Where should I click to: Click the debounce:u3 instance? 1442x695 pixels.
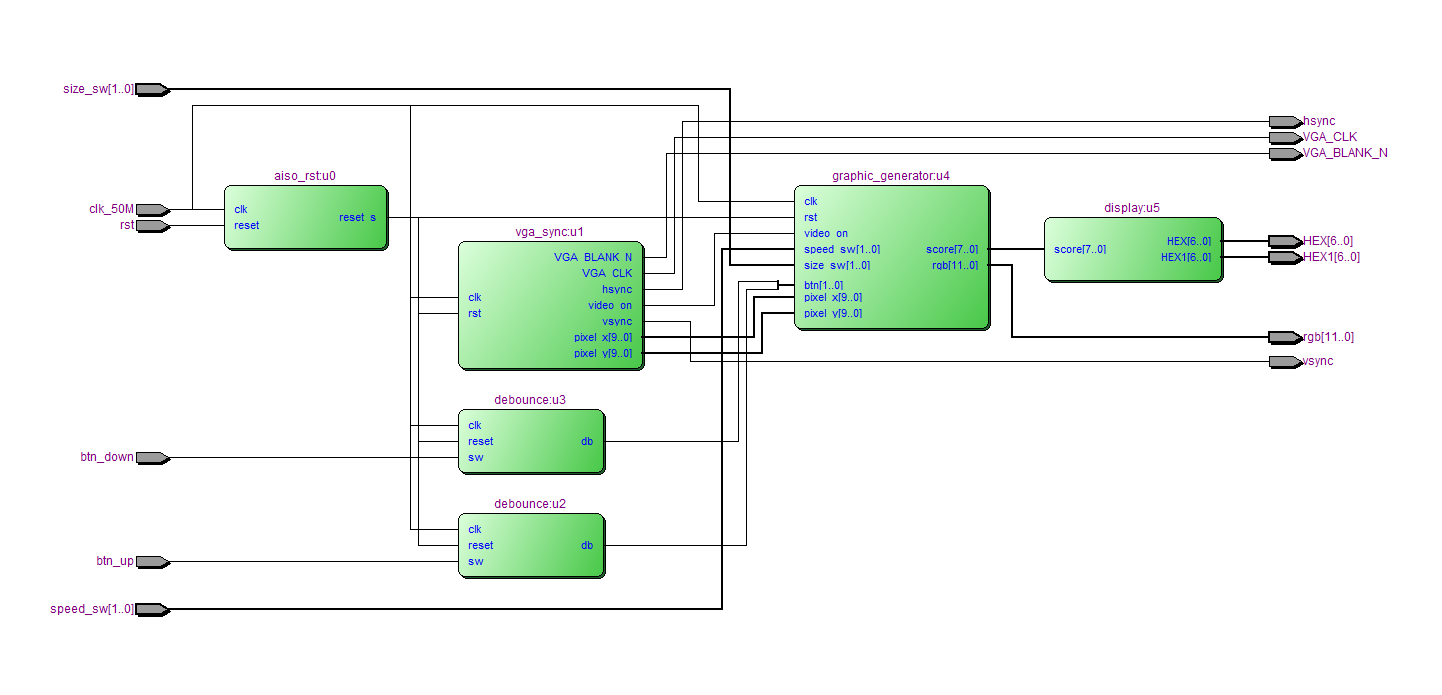pyautogui.click(x=530, y=442)
